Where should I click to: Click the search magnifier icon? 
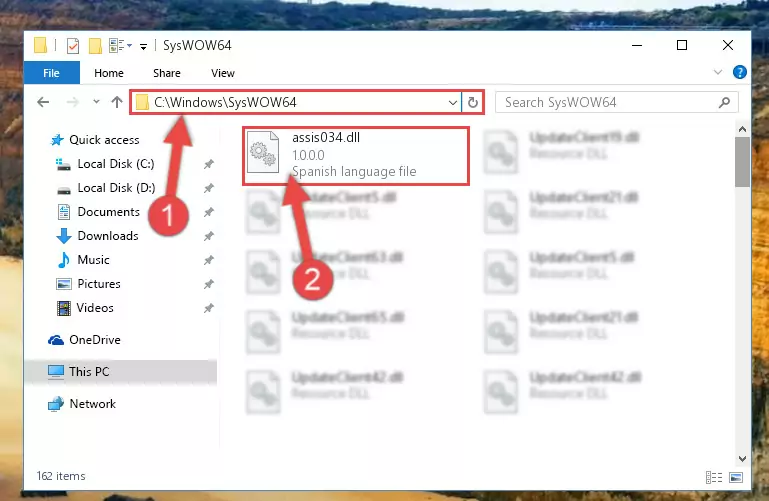coord(724,102)
